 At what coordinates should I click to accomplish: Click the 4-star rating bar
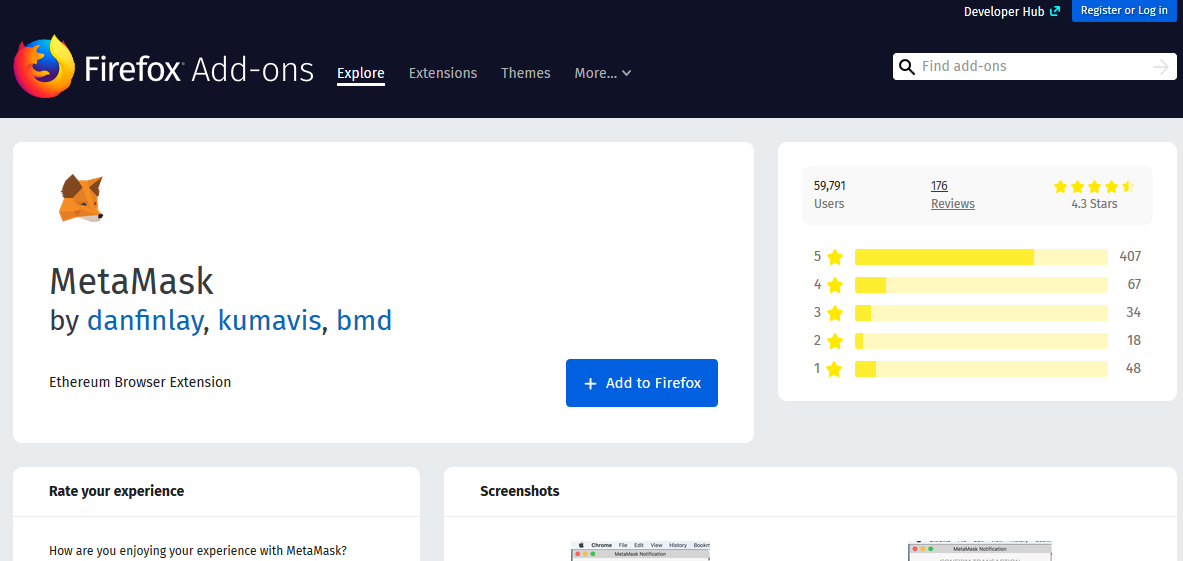click(981, 285)
